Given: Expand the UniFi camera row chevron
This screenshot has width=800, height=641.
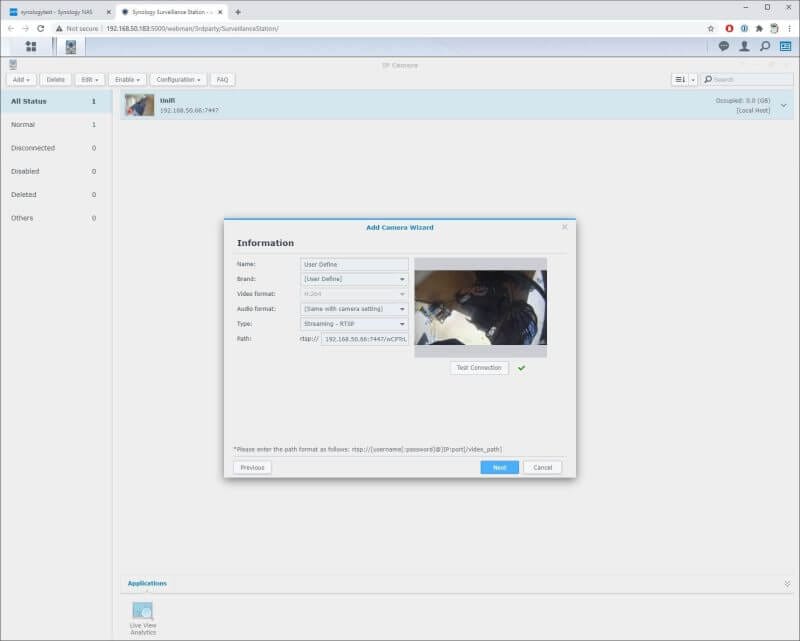Looking at the screenshot, I should 784,104.
